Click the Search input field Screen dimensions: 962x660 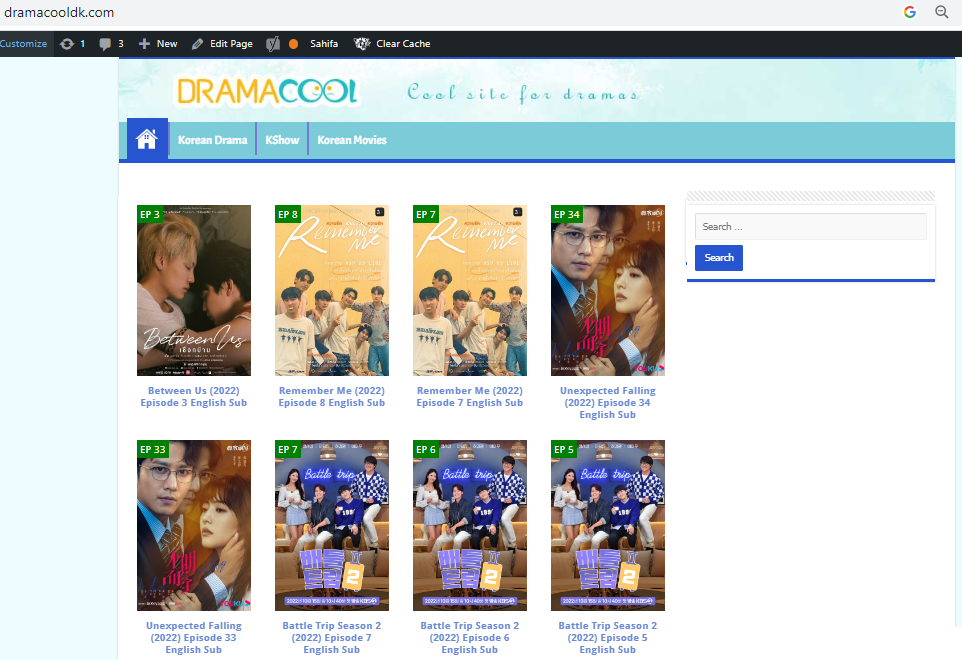pos(810,226)
